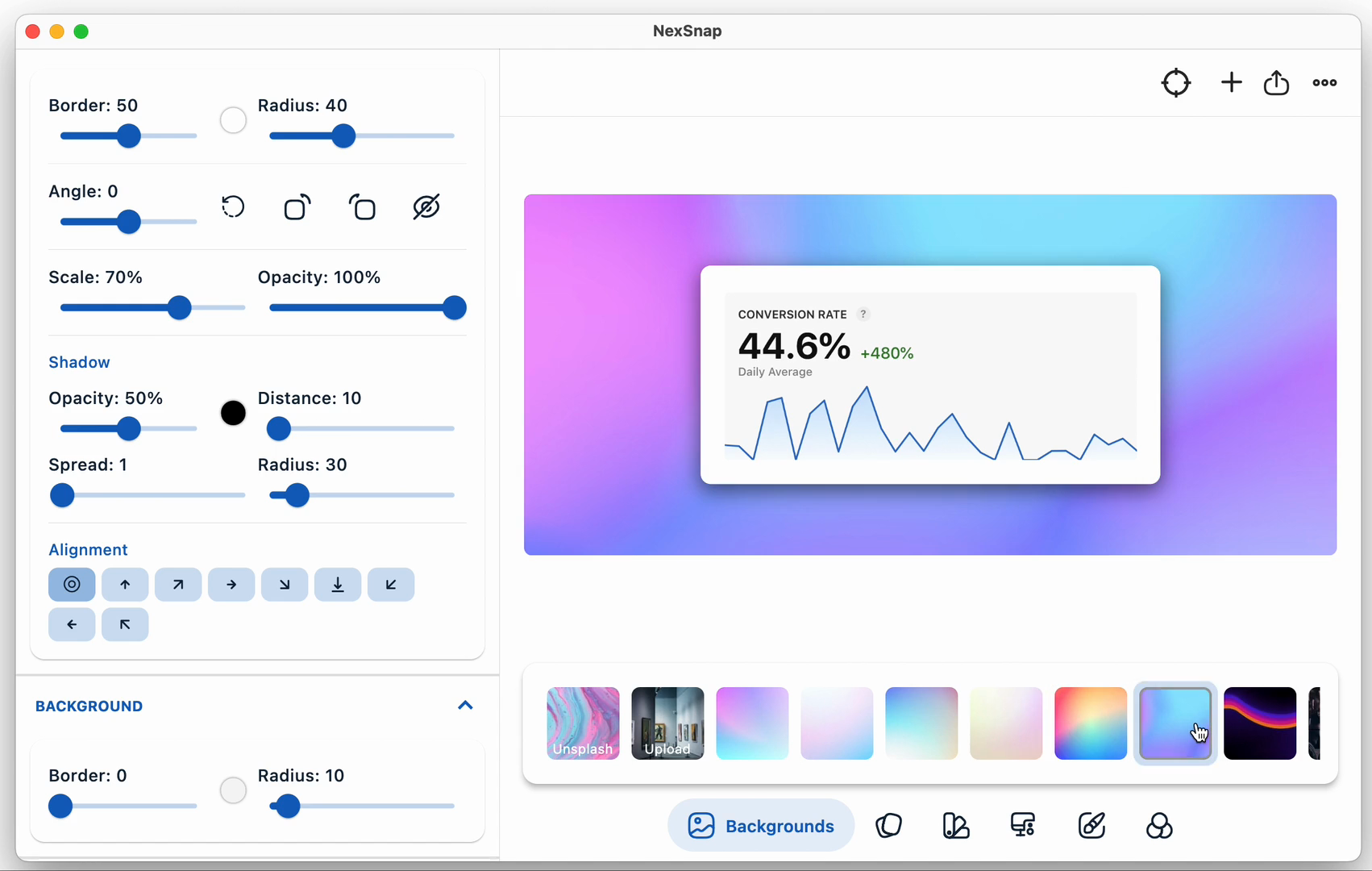This screenshot has height=871, width=1372.
Task: Click the Shadow section label
Action: pyautogui.click(x=79, y=362)
